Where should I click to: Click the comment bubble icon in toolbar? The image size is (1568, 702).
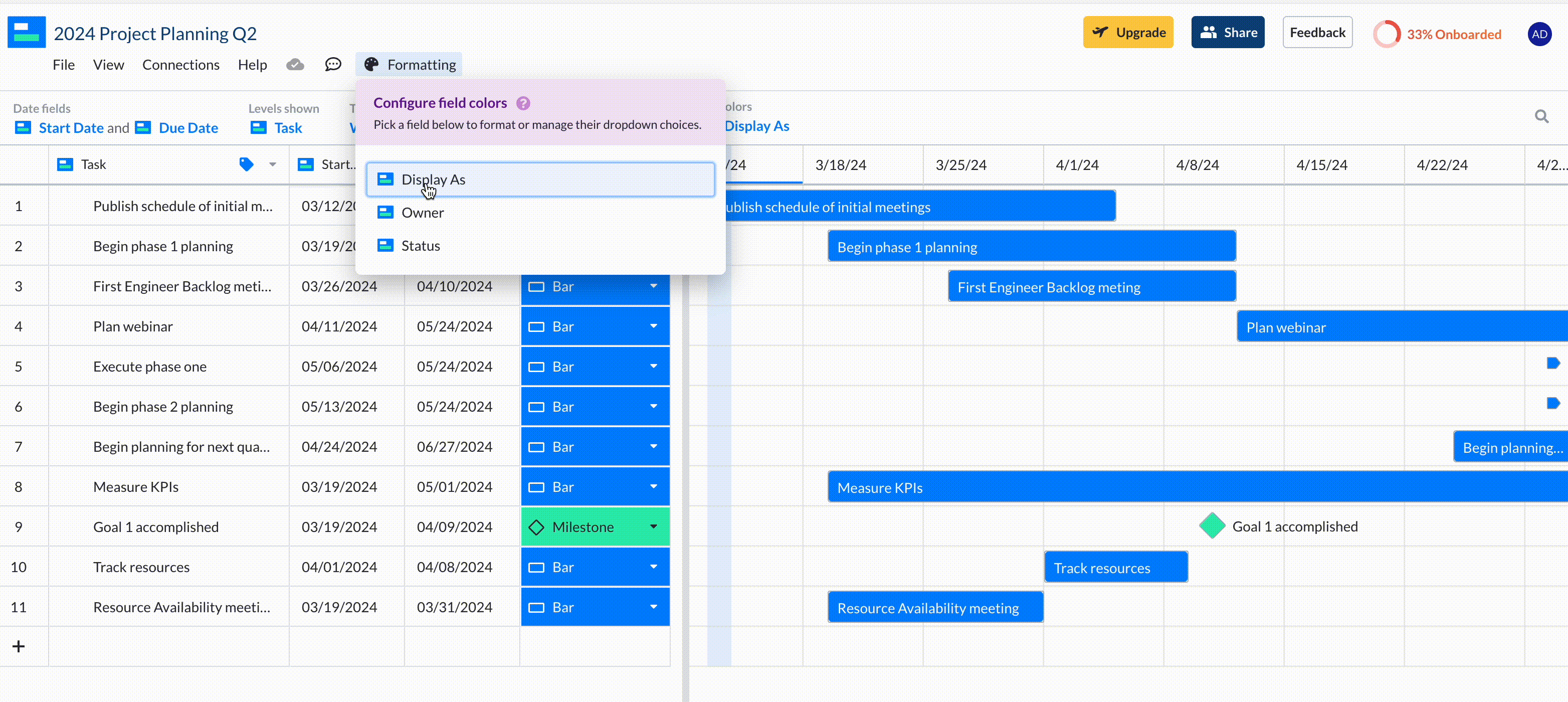tap(333, 64)
